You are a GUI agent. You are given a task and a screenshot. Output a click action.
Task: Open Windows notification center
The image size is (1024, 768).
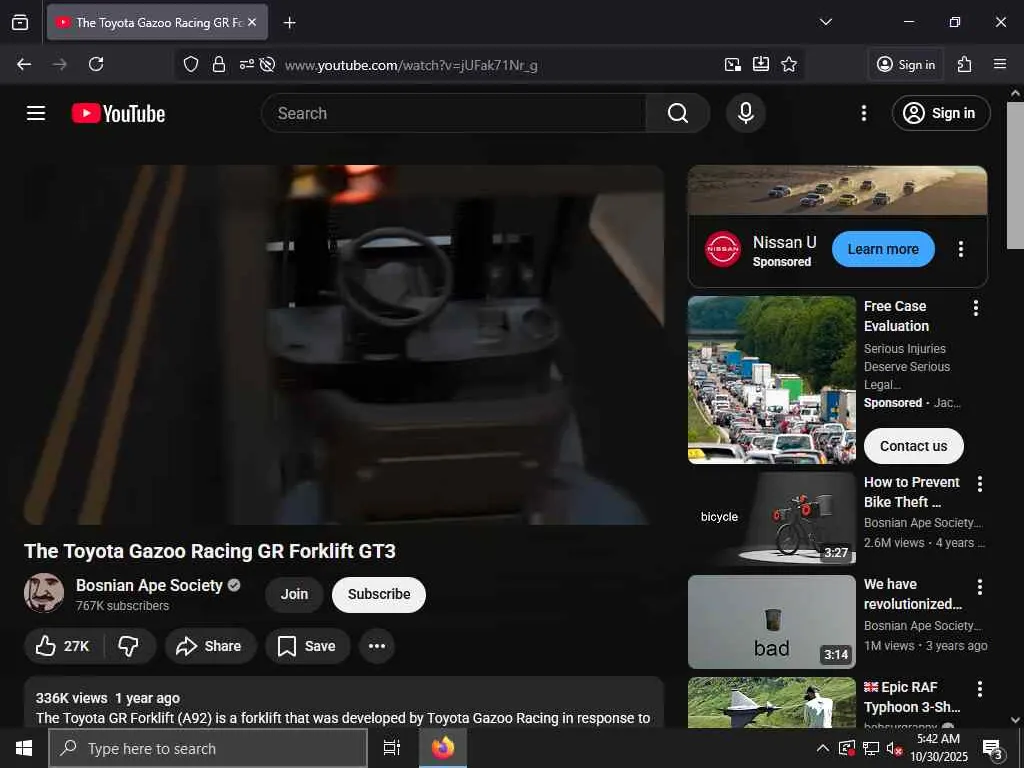click(993, 748)
